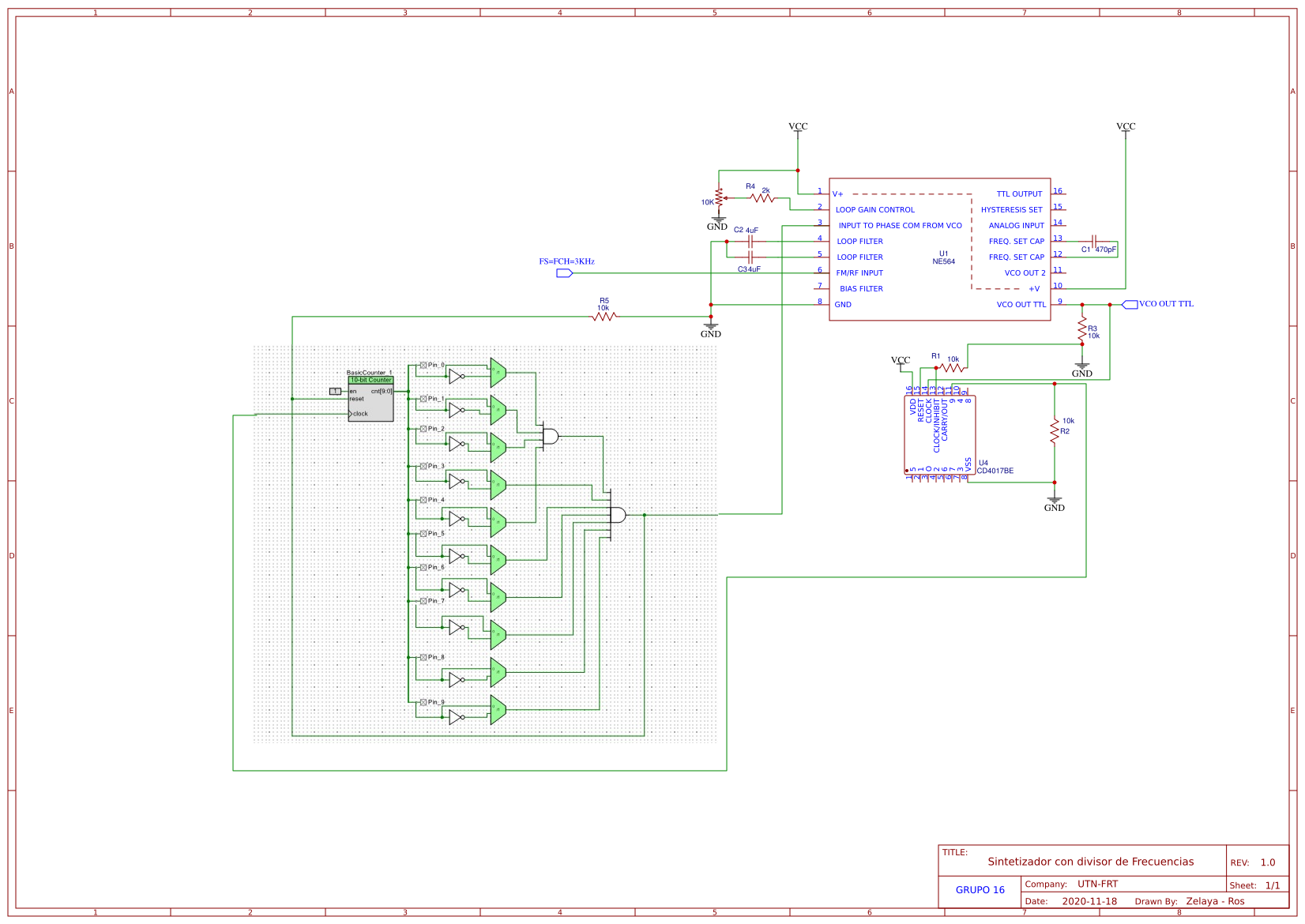Toggle the Pin_0 checkbox

pyautogui.click(x=423, y=366)
